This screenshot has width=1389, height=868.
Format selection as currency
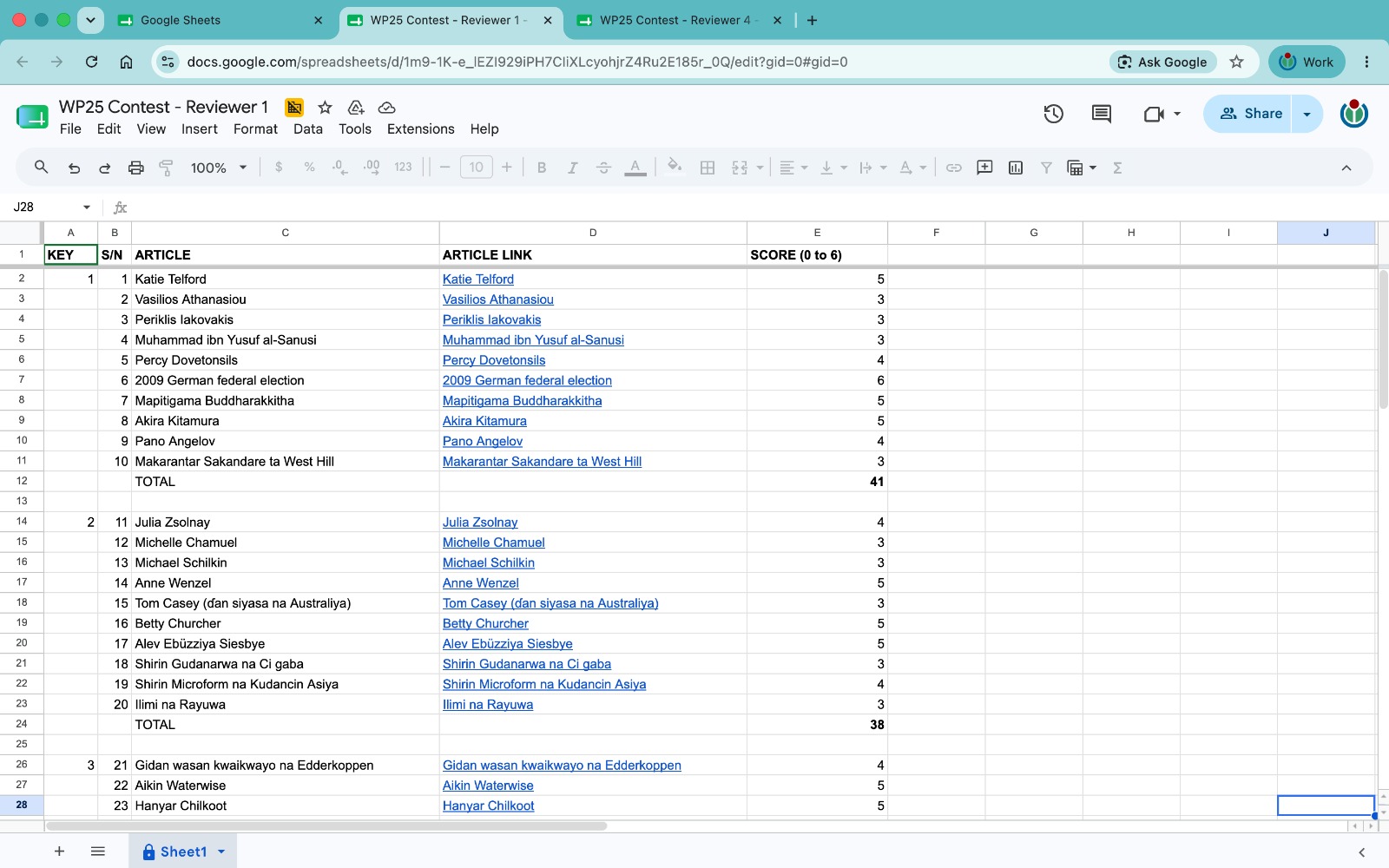coord(279,168)
